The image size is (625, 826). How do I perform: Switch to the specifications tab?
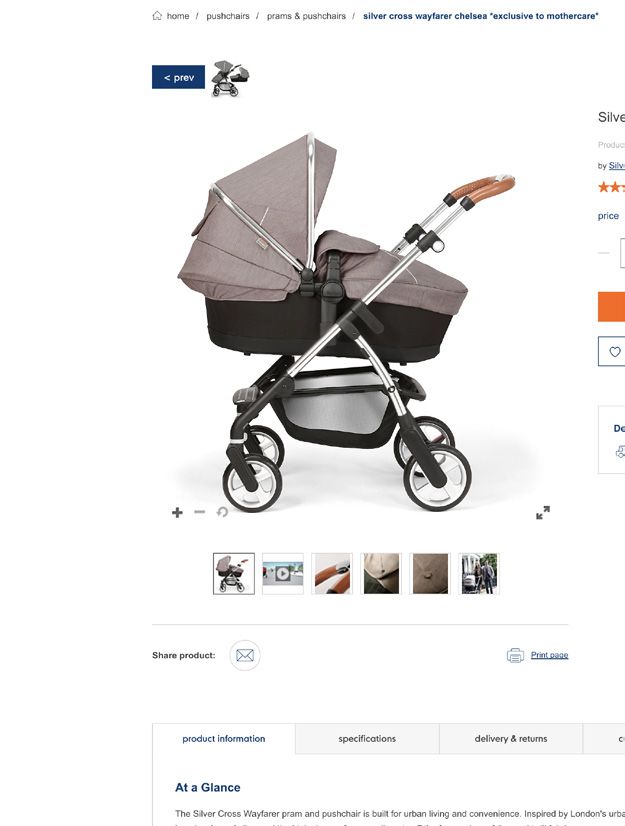pos(367,739)
